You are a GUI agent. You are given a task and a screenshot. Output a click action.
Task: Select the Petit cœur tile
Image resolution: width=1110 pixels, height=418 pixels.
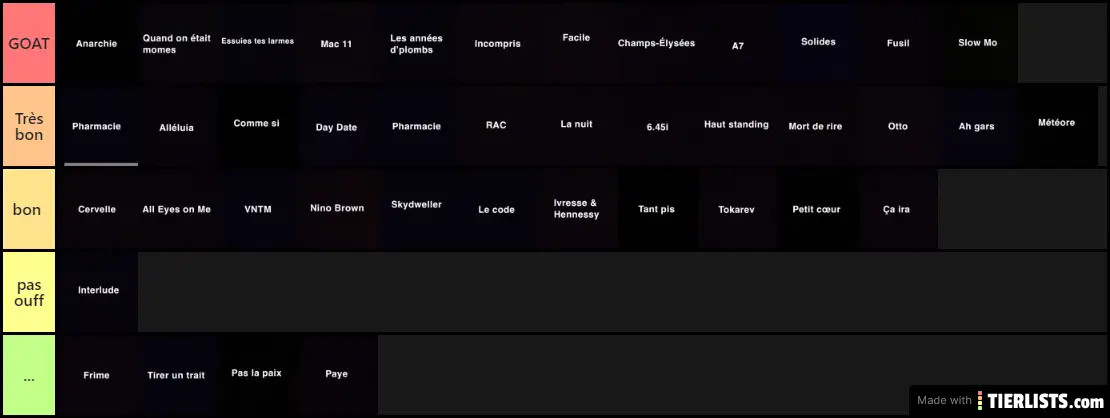pyautogui.click(x=816, y=209)
